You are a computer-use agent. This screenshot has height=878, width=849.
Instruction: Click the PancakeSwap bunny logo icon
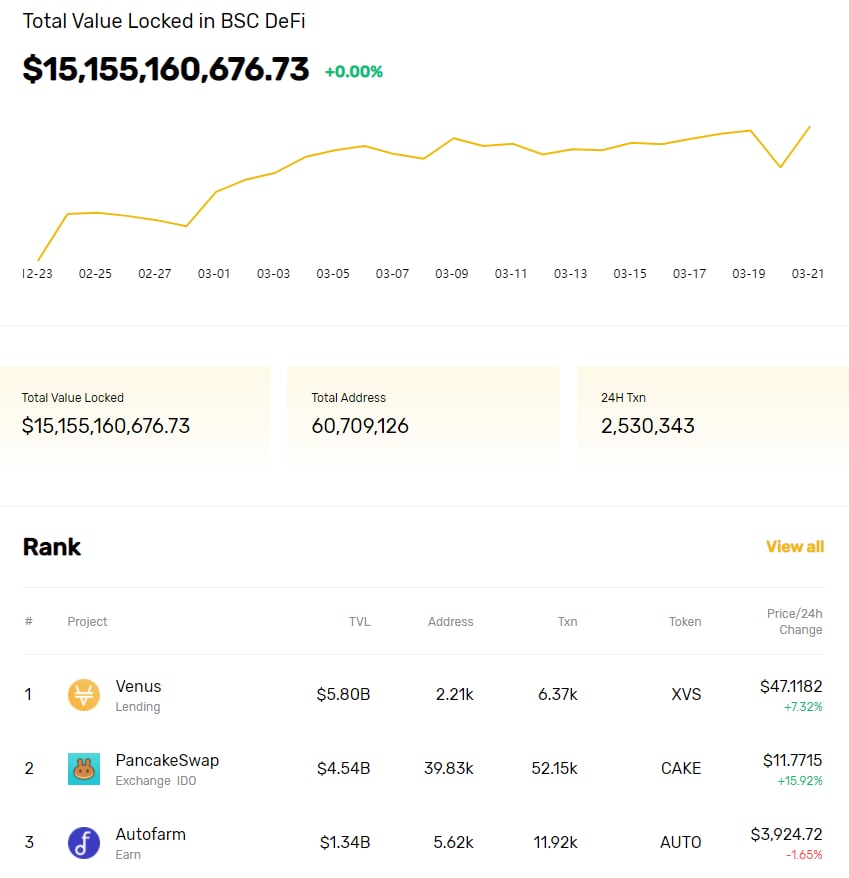(84, 769)
